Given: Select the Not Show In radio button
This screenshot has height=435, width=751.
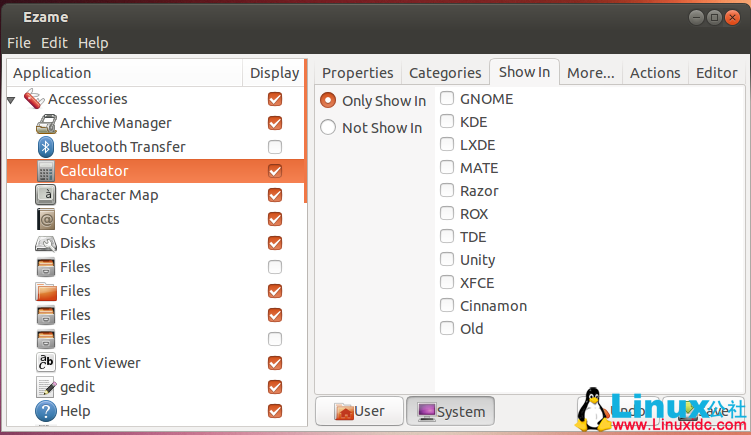Looking at the screenshot, I should (328, 128).
